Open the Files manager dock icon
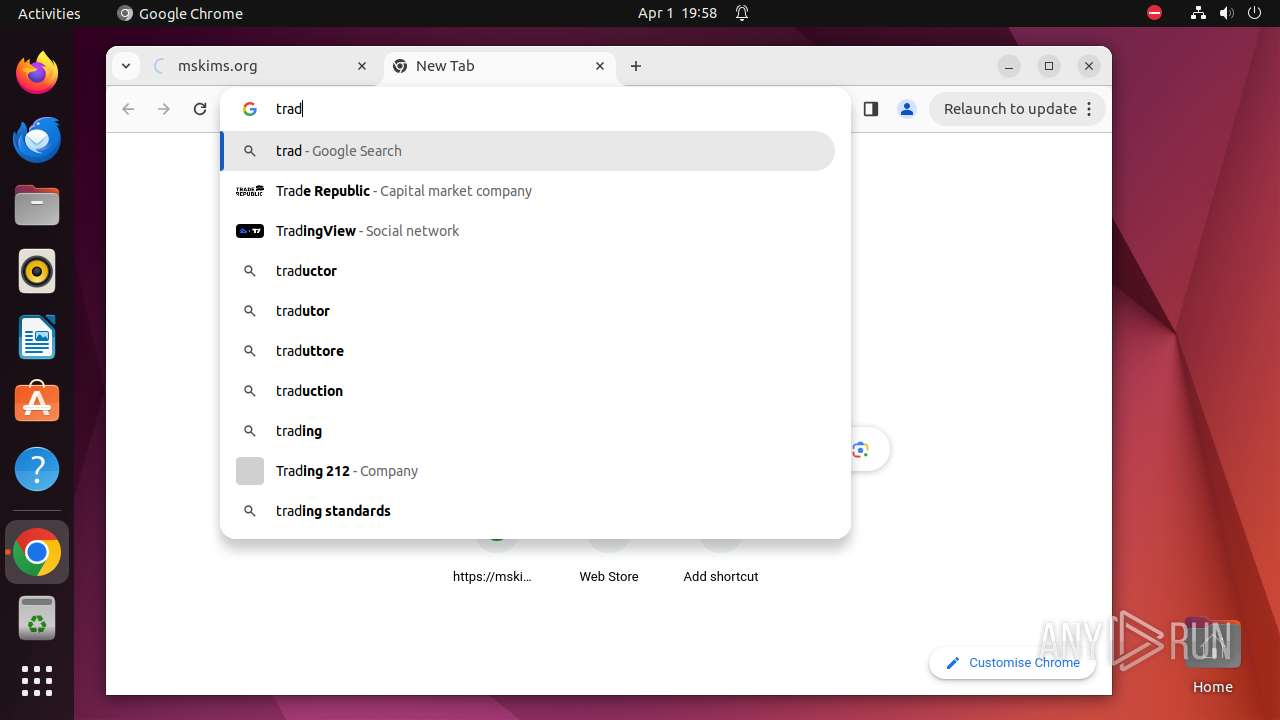The height and width of the screenshot is (720, 1280). point(37,205)
